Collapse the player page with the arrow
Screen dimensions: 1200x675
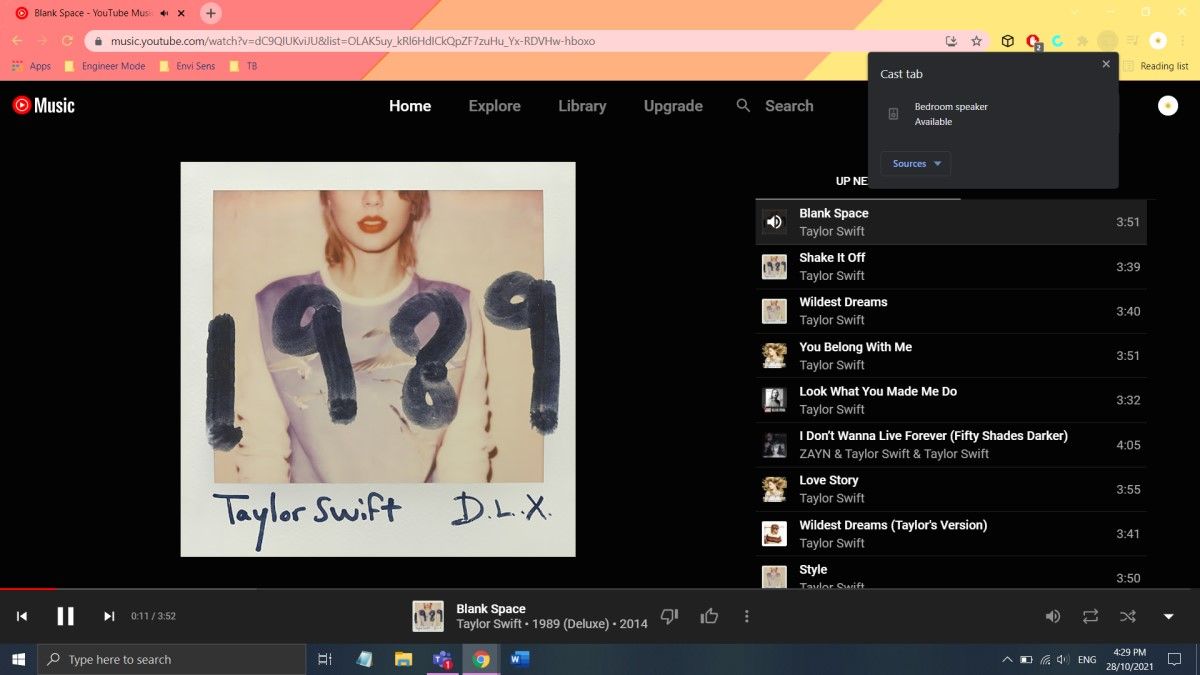[x=1168, y=616]
